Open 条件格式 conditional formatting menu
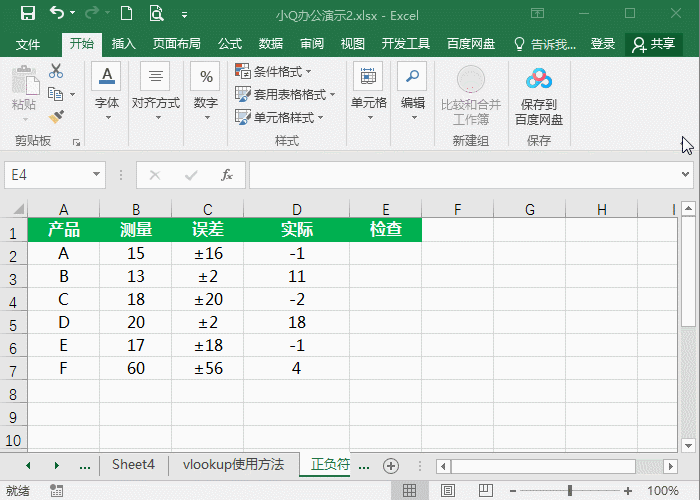 coord(273,71)
